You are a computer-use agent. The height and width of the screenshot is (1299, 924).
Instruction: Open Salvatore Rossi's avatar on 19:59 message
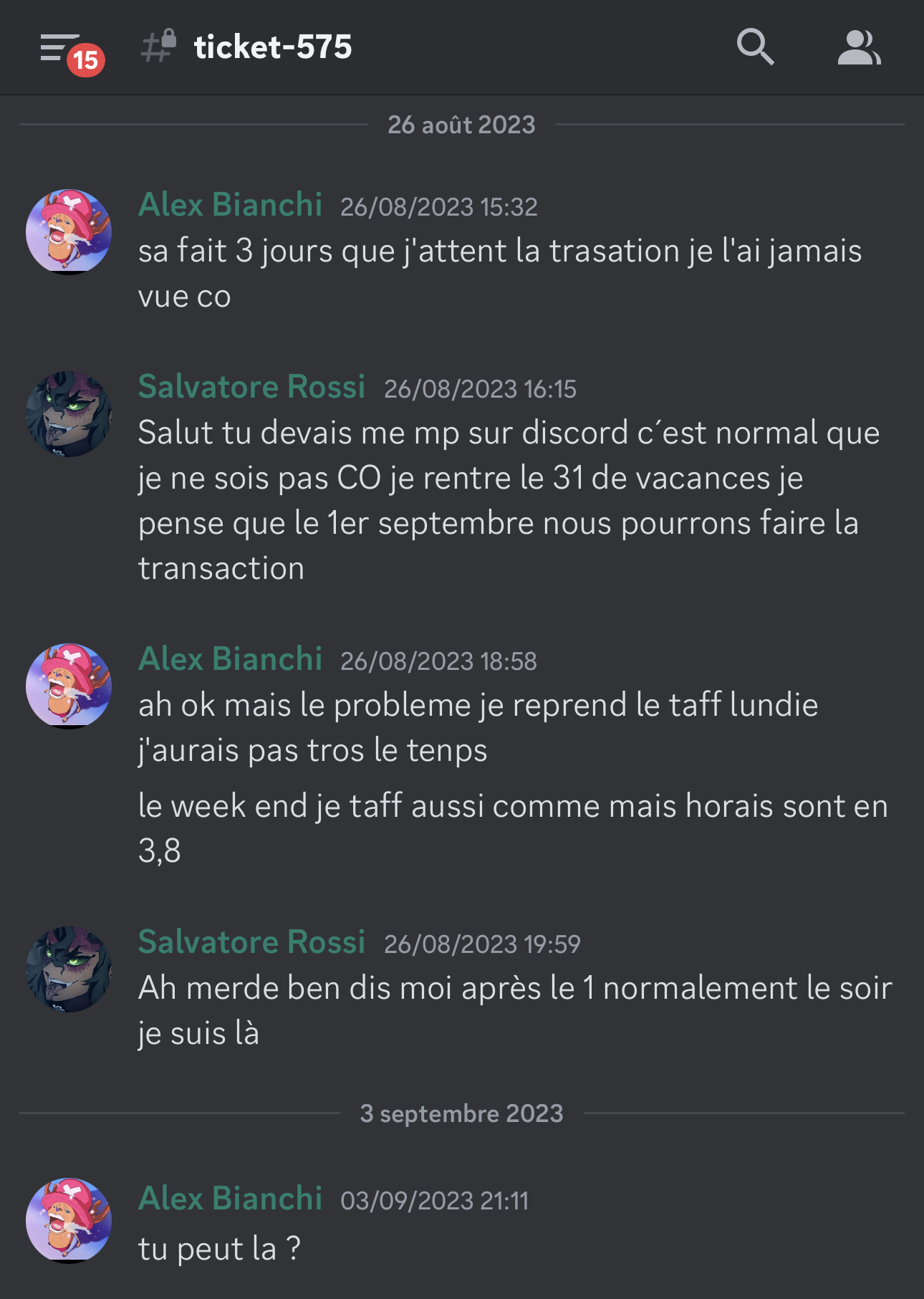tap(69, 969)
